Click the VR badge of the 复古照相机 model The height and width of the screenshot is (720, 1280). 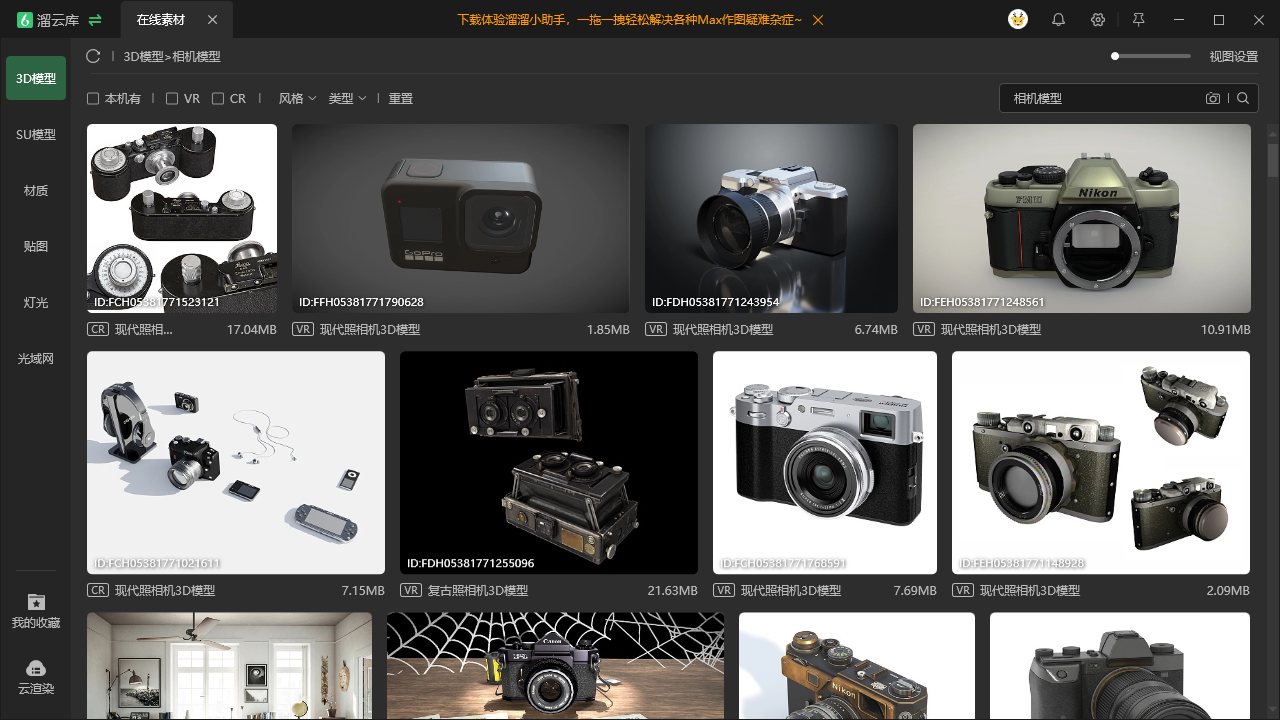coord(411,591)
